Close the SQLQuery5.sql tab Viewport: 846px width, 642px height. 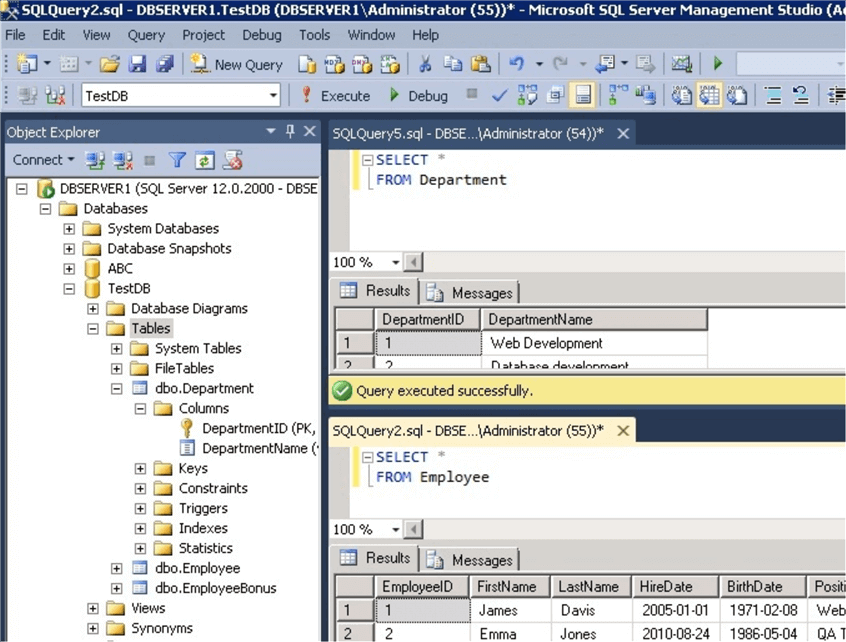point(623,133)
